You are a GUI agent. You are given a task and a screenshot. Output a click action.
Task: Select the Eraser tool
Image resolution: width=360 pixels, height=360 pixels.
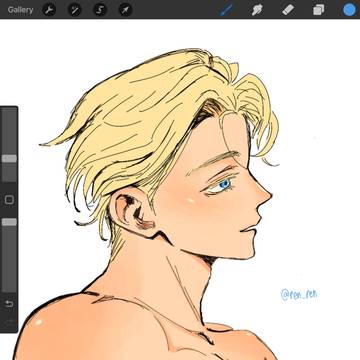tap(288, 10)
